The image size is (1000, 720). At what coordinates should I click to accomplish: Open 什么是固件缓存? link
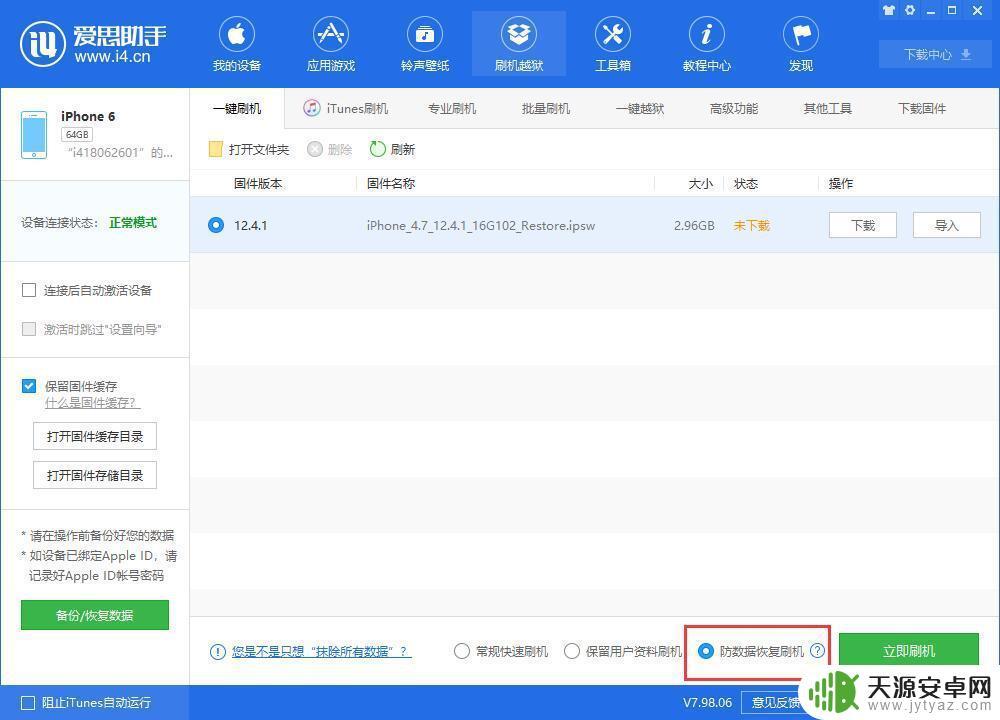tap(92, 403)
